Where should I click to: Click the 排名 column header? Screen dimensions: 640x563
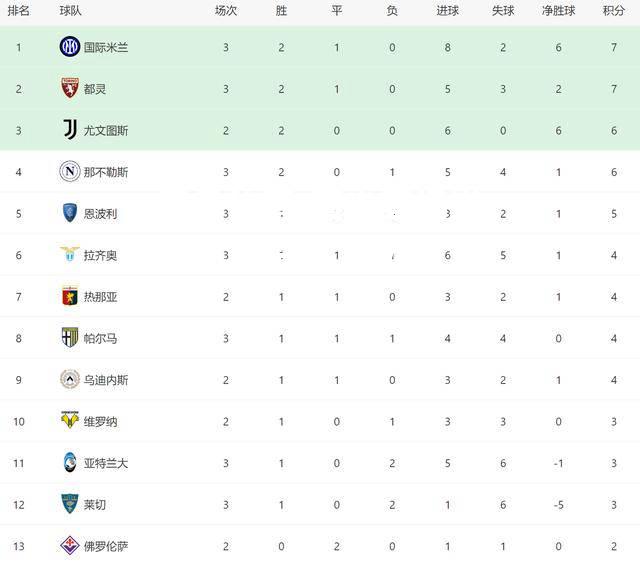point(19,11)
